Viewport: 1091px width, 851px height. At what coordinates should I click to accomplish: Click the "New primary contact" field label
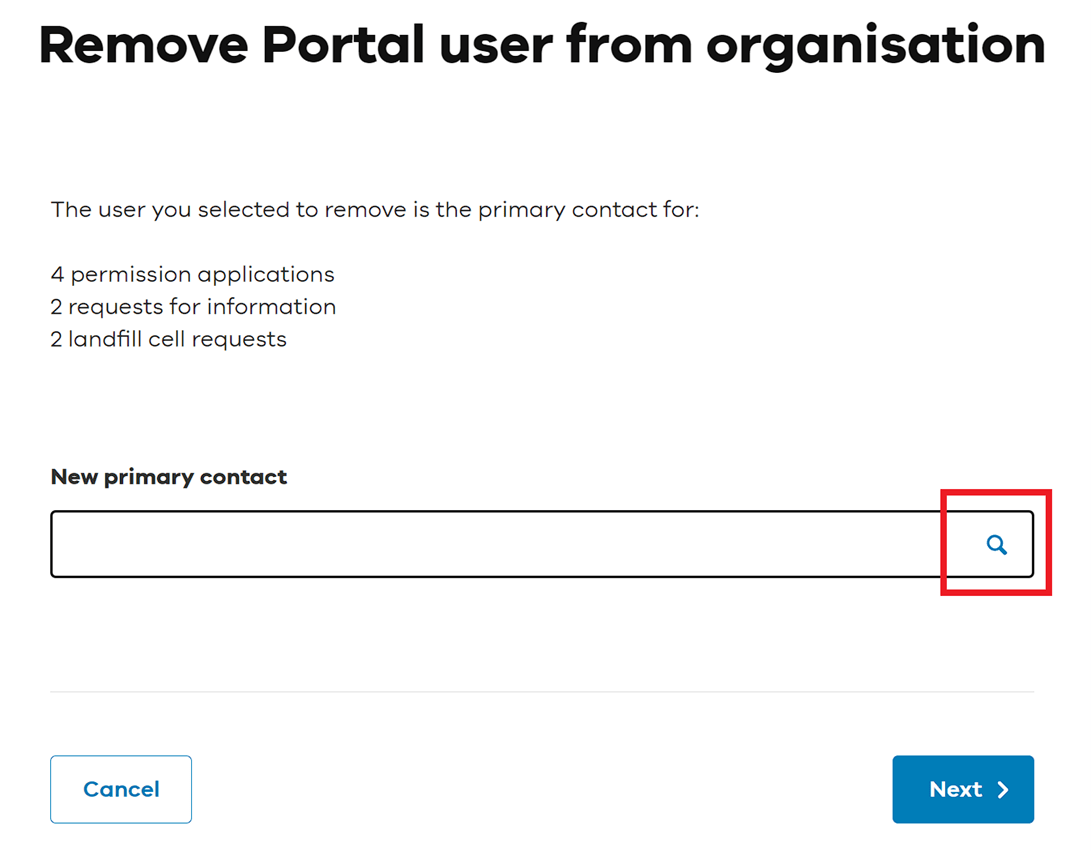[169, 477]
